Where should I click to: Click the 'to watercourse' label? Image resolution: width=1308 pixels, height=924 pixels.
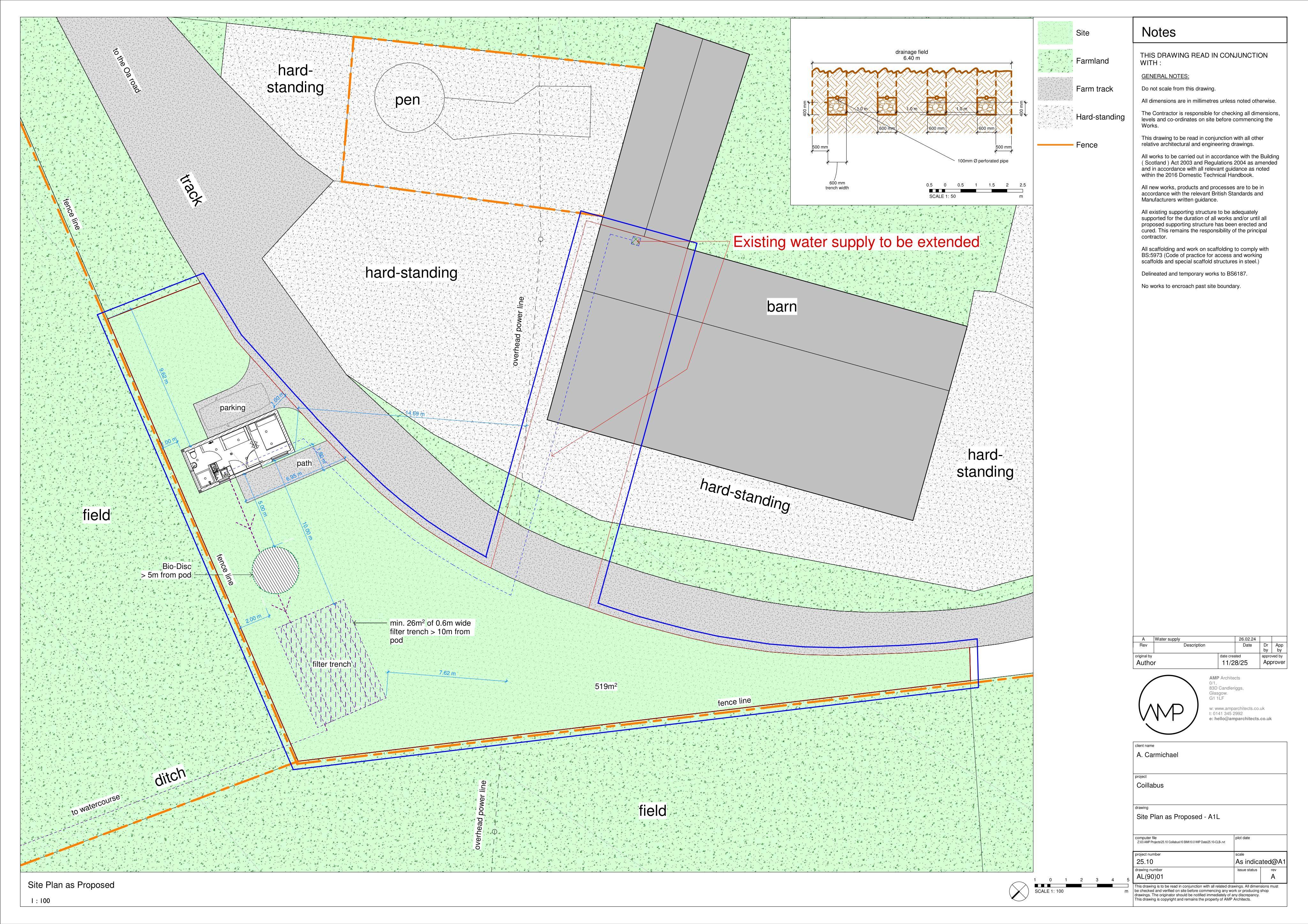(96, 805)
